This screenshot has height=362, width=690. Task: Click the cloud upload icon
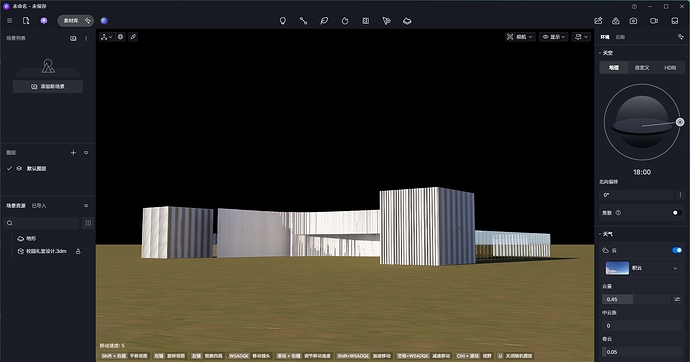point(616,21)
